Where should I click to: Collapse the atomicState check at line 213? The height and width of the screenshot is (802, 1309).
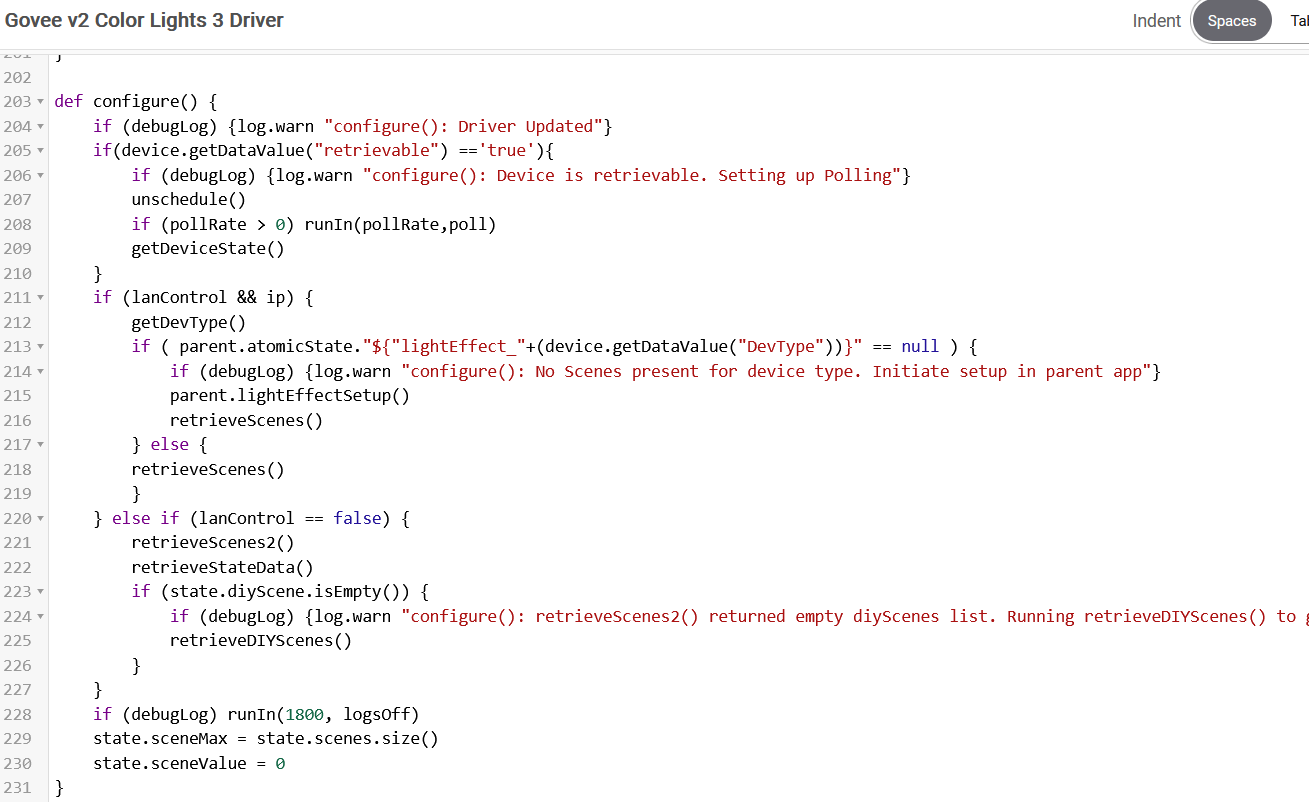pos(40,347)
